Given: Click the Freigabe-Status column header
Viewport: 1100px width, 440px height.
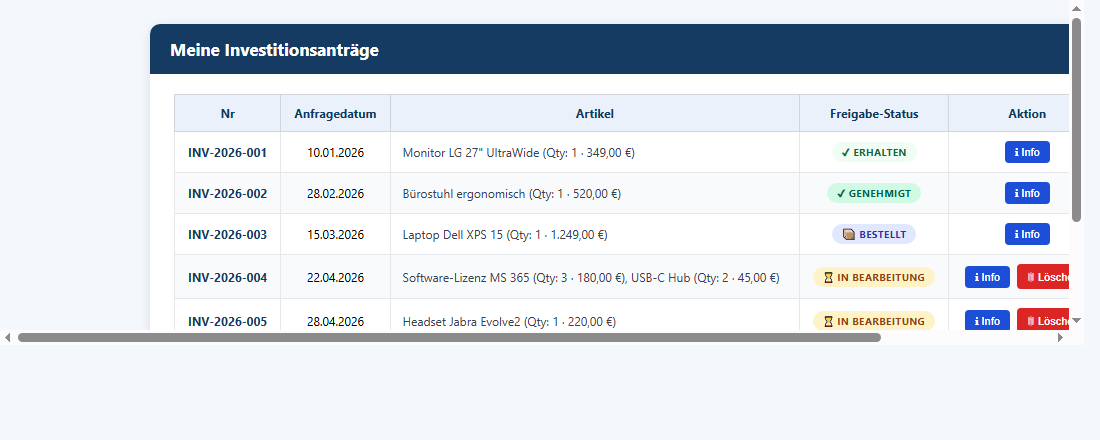Looking at the screenshot, I should (x=874, y=114).
